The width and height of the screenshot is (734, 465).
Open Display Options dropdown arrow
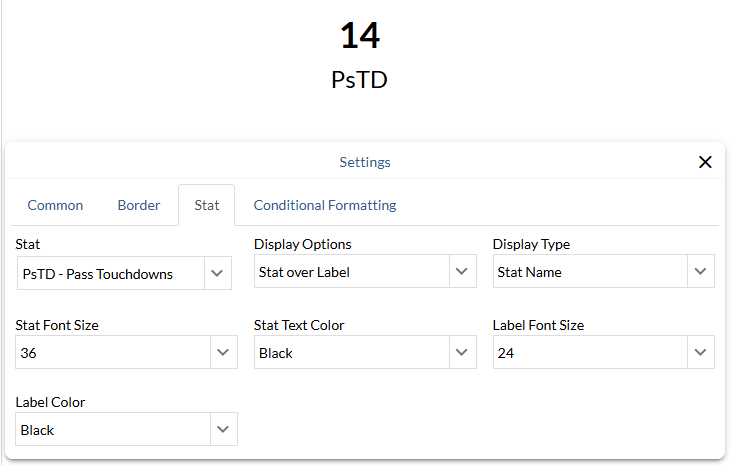coord(461,271)
